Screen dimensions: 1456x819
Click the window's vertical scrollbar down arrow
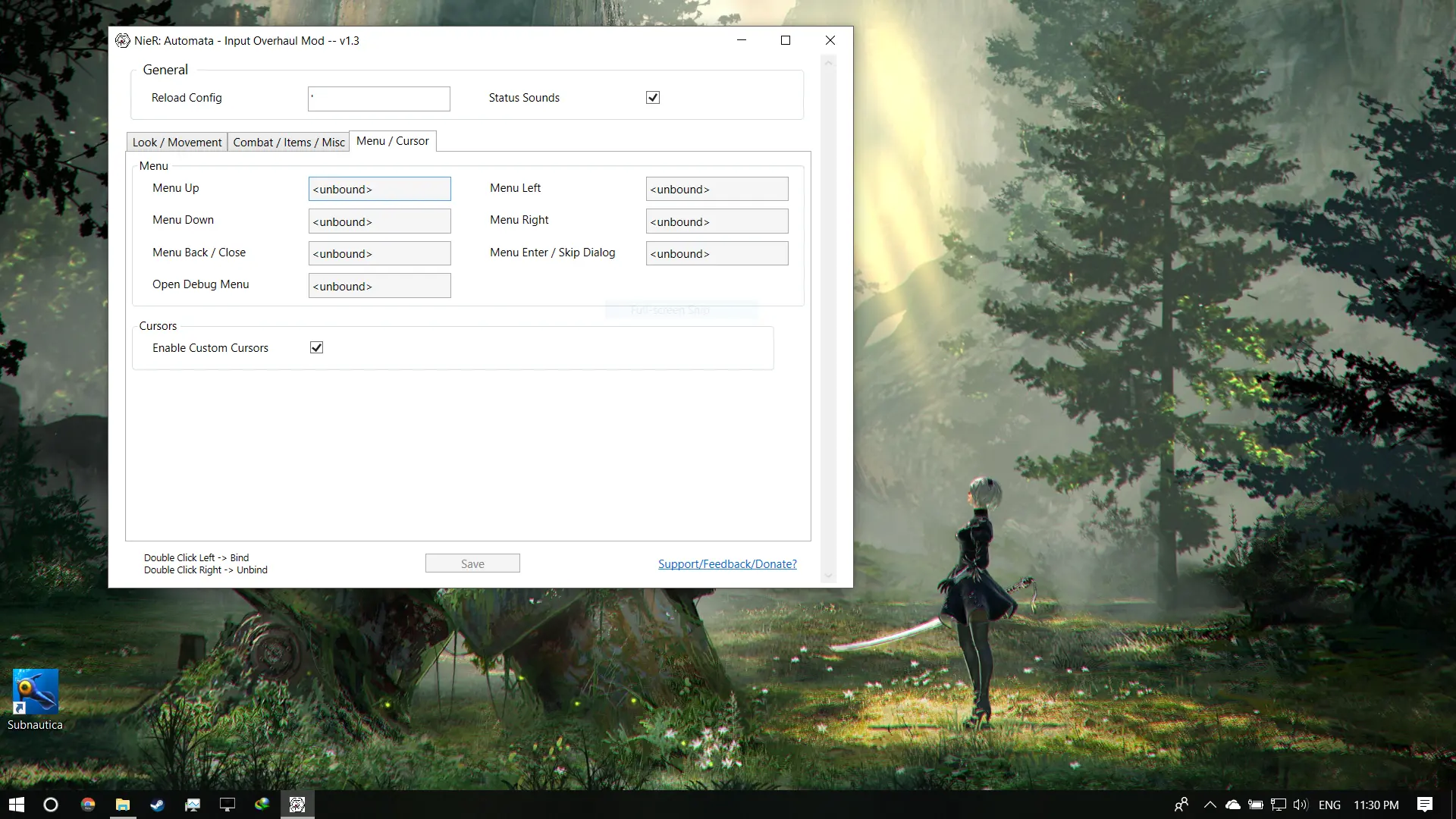coord(828,576)
